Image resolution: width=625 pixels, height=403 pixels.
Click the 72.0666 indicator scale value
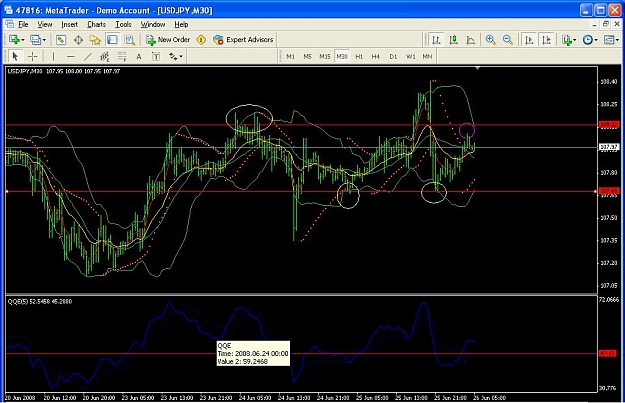click(x=609, y=299)
